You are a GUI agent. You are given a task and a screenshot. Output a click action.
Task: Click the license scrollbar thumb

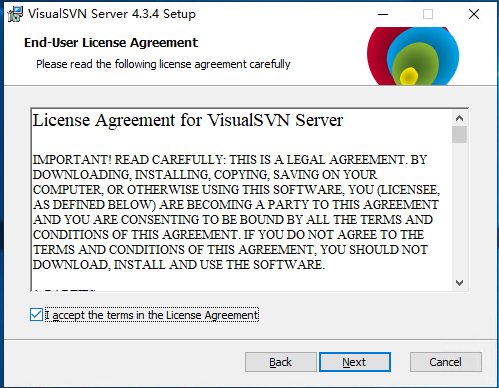[x=460, y=135]
